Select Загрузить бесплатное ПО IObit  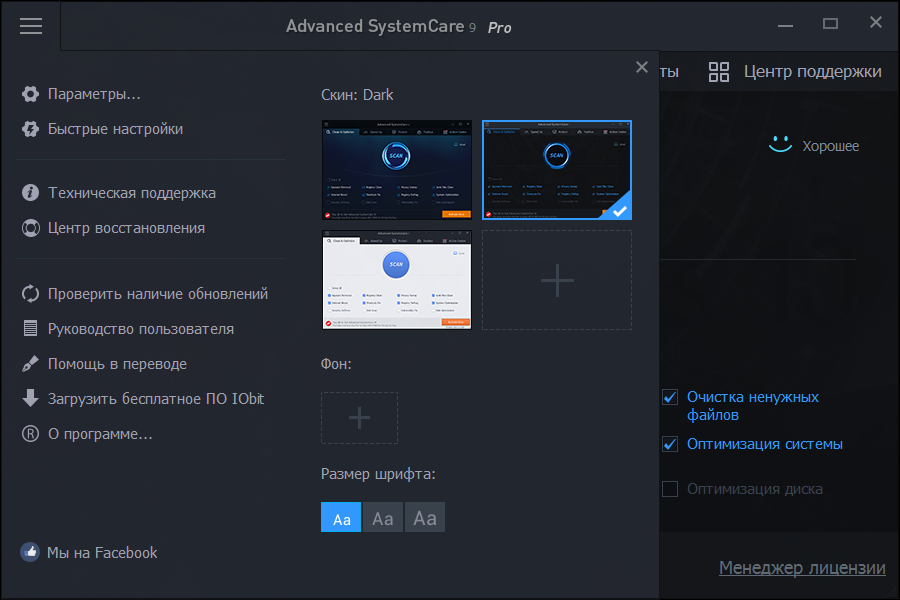tap(156, 399)
